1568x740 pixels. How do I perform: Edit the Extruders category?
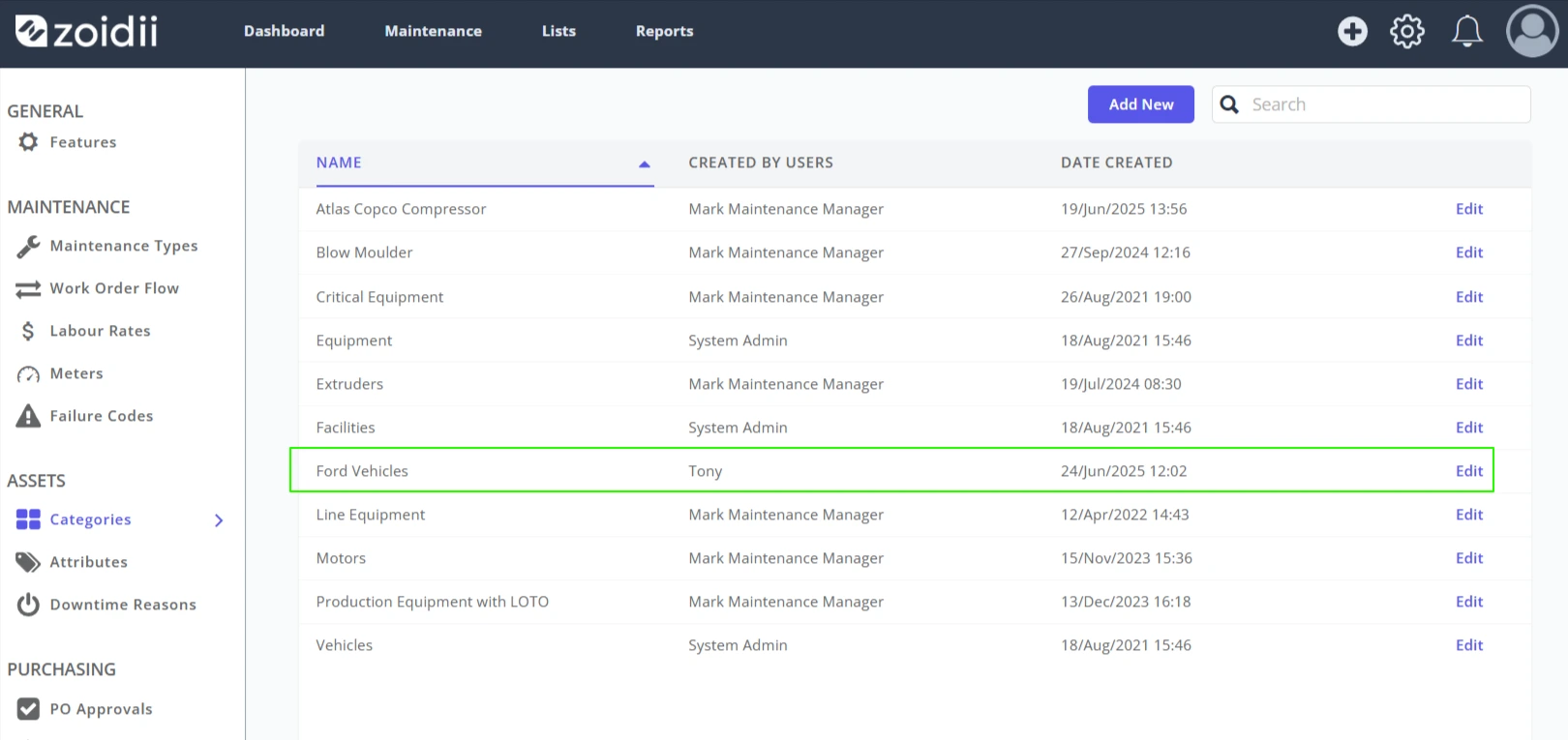coord(1469,384)
